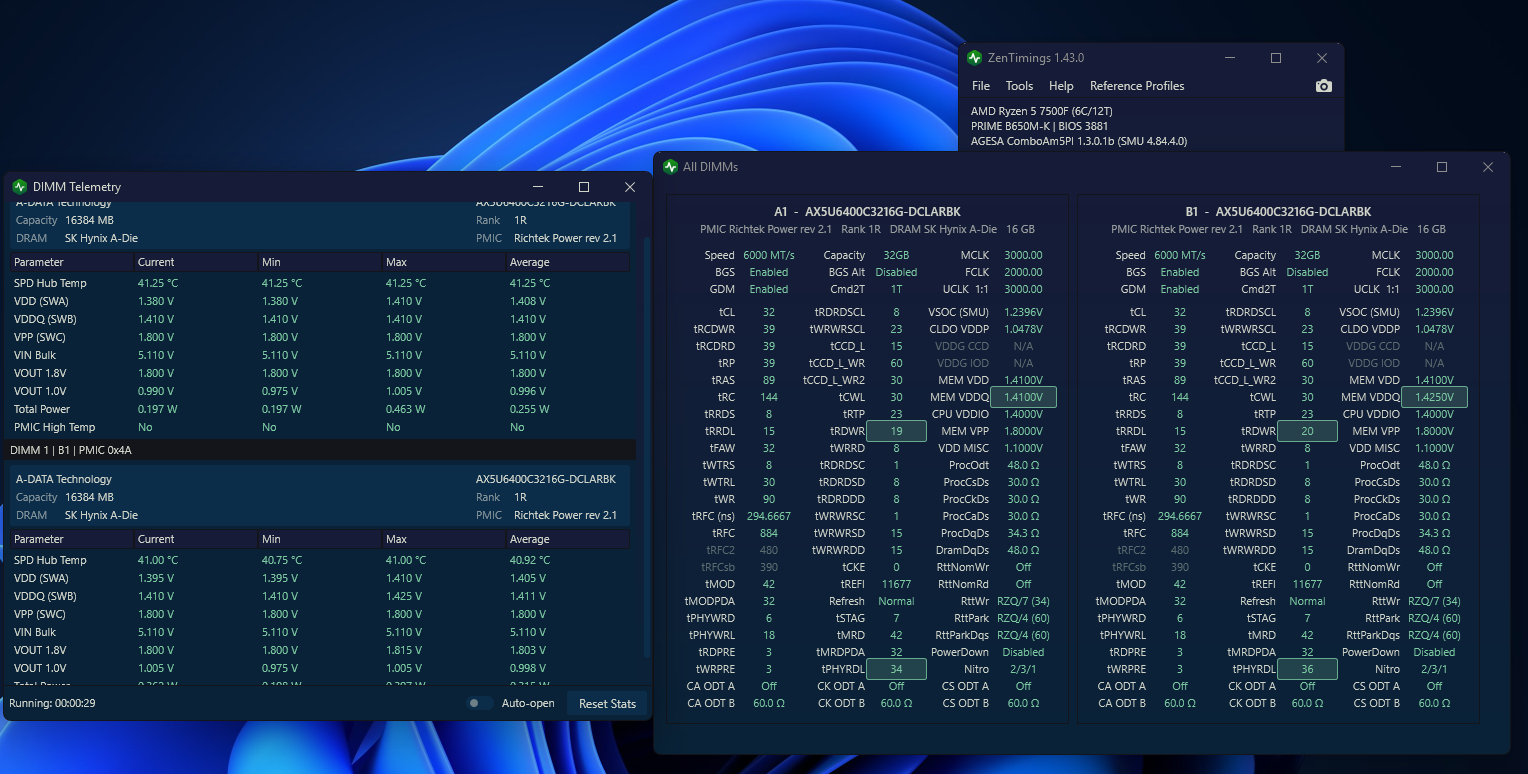The width and height of the screenshot is (1528, 774).
Task: Close the All DIMMs window
Action: point(1488,167)
